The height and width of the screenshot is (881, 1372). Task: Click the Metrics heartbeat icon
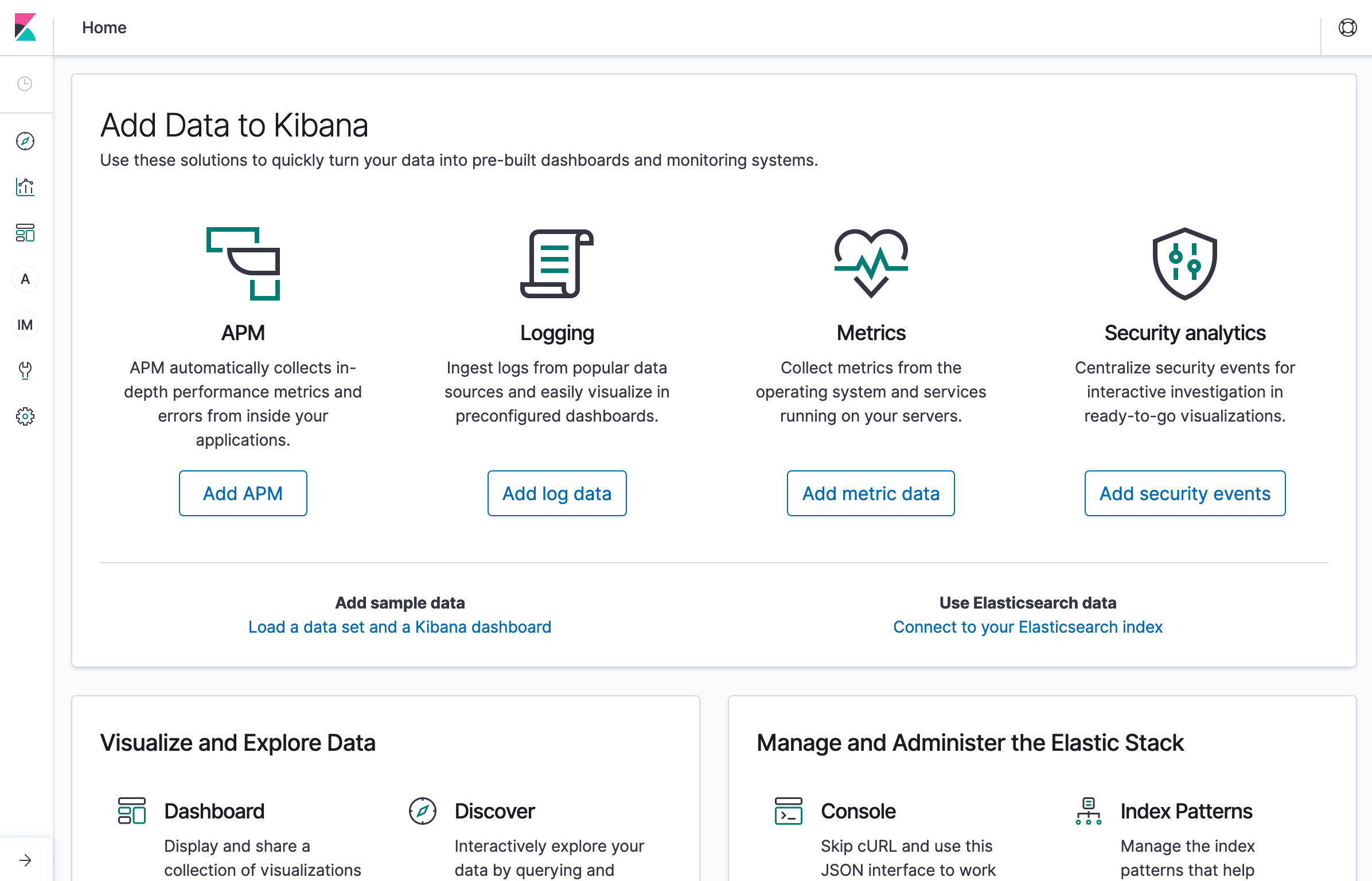pos(871,264)
